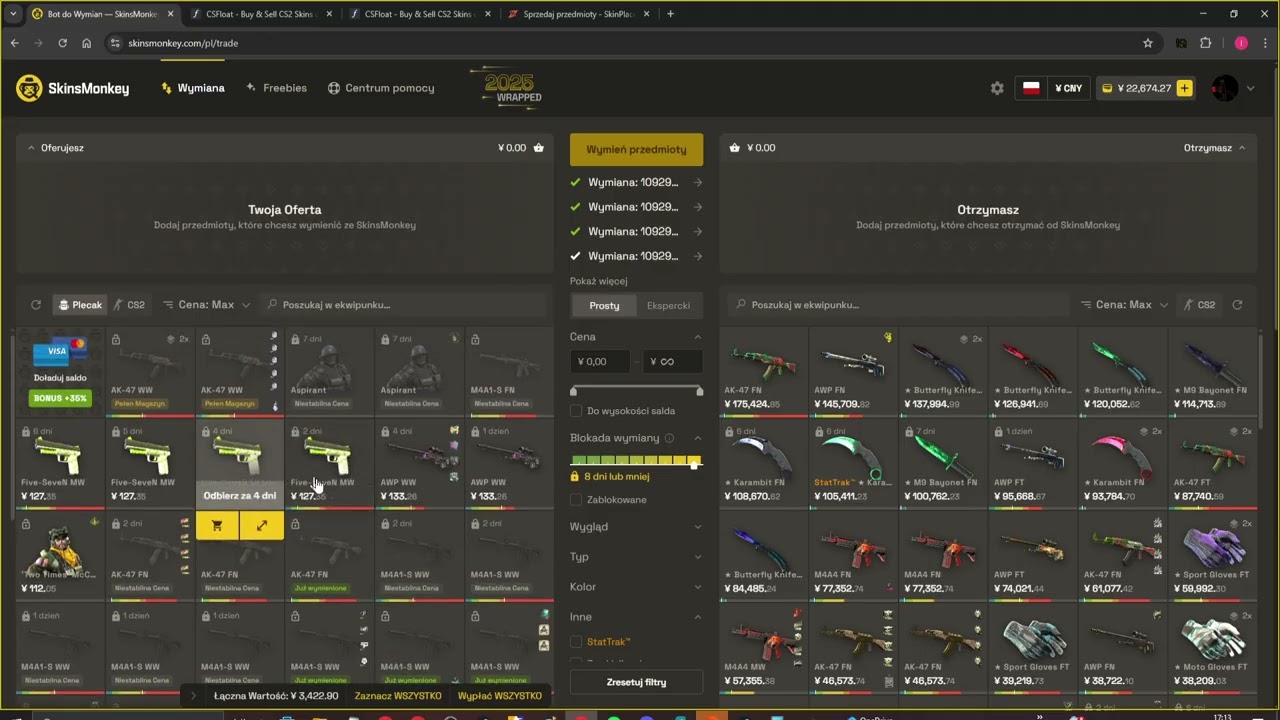Open a new browser tab

tap(670, 14)
